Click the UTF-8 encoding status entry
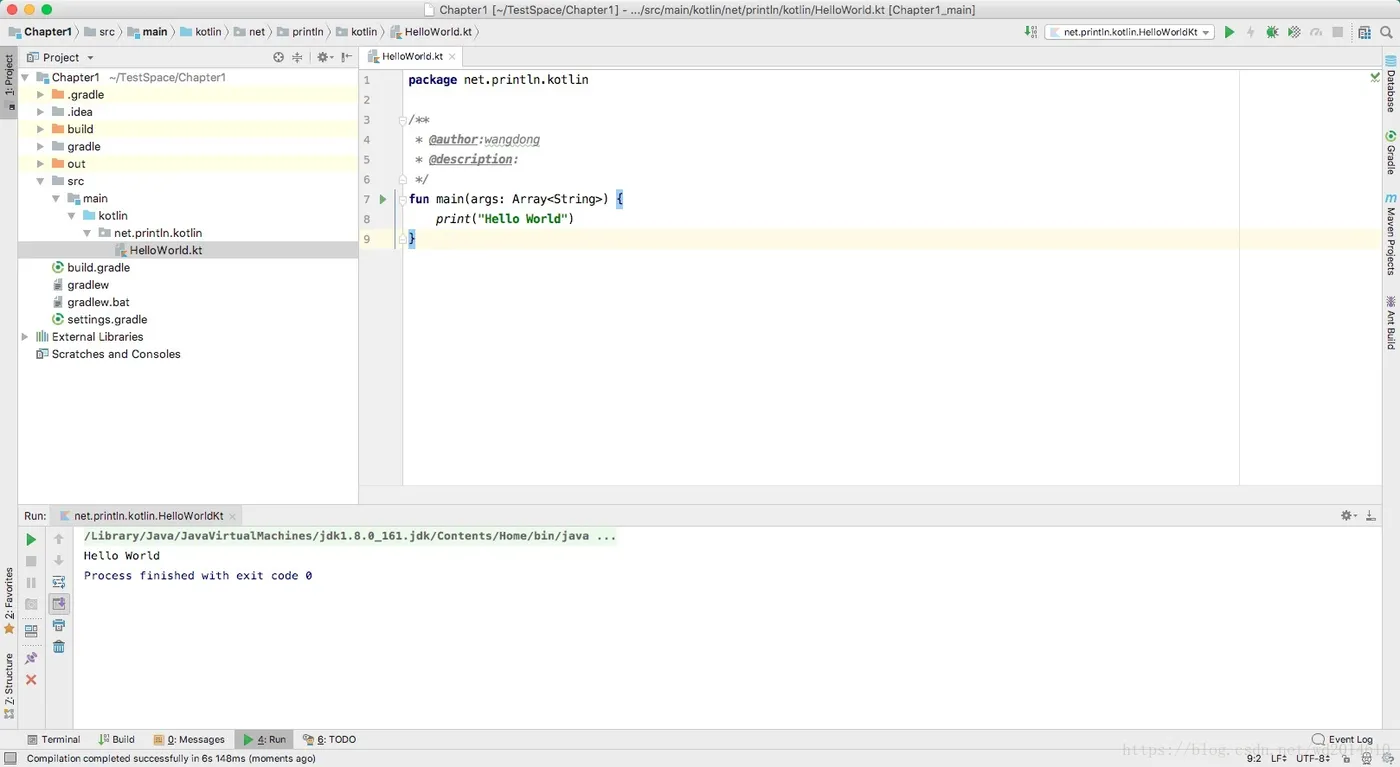1400x767 pixels. [x=1313, y=758]
